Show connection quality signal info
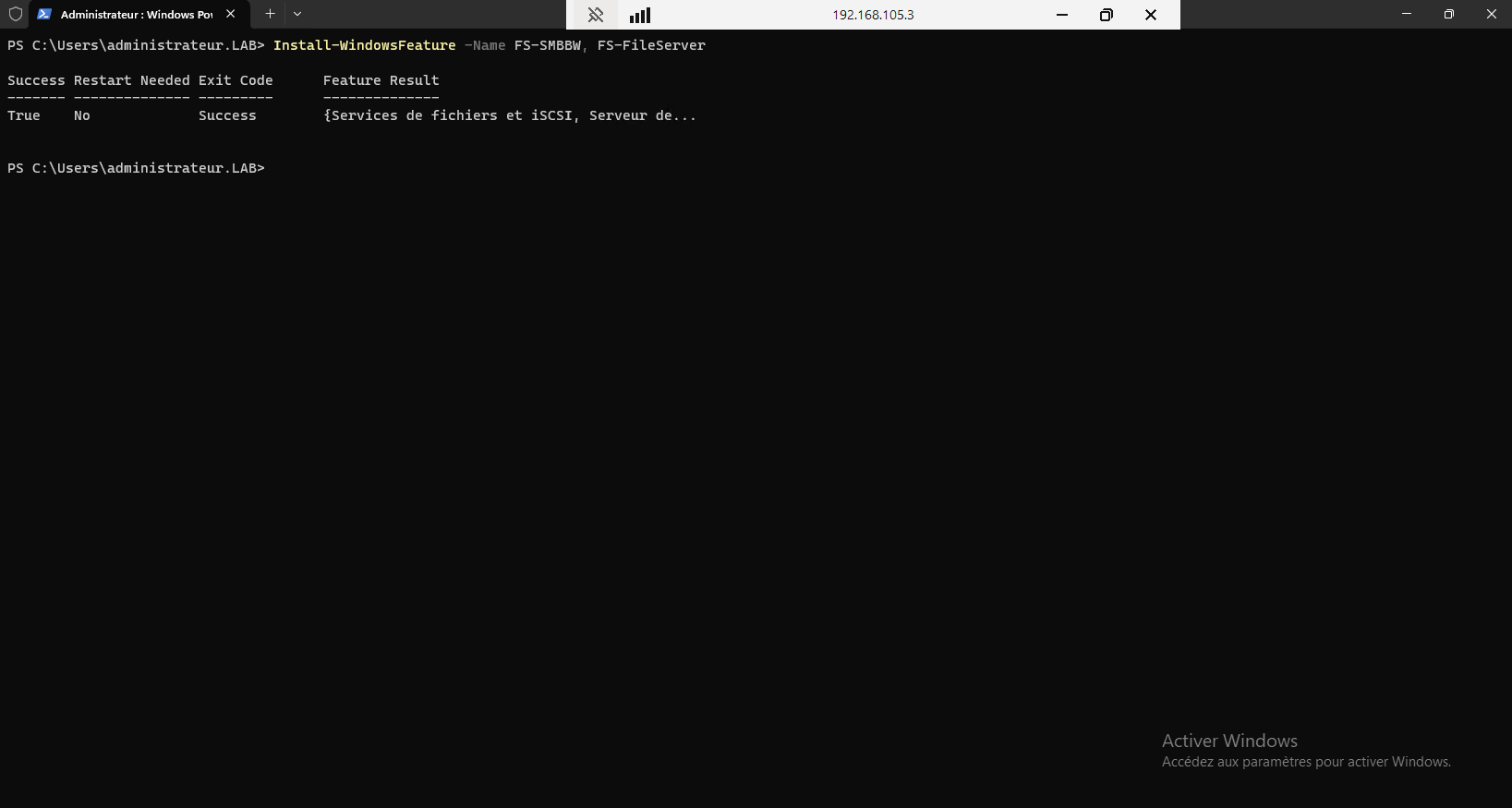Screen dimensions: 1512x808 [x=640, y=15]
